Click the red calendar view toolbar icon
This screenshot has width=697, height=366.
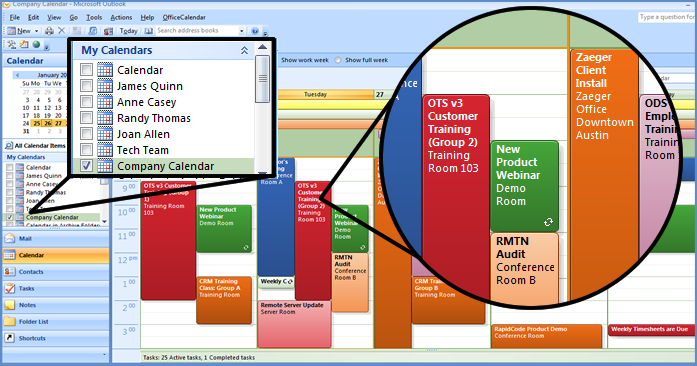(108, 31)
